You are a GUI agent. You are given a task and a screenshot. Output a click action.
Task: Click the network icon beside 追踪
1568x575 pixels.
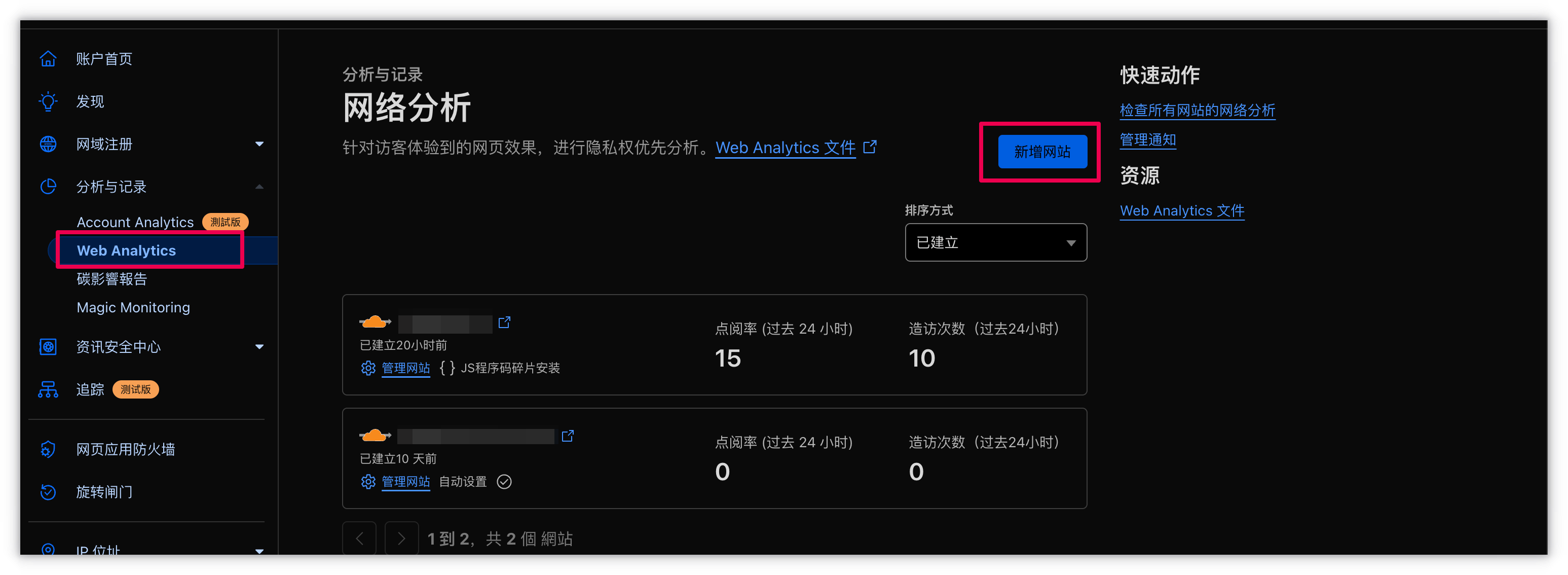coord(48,389)
